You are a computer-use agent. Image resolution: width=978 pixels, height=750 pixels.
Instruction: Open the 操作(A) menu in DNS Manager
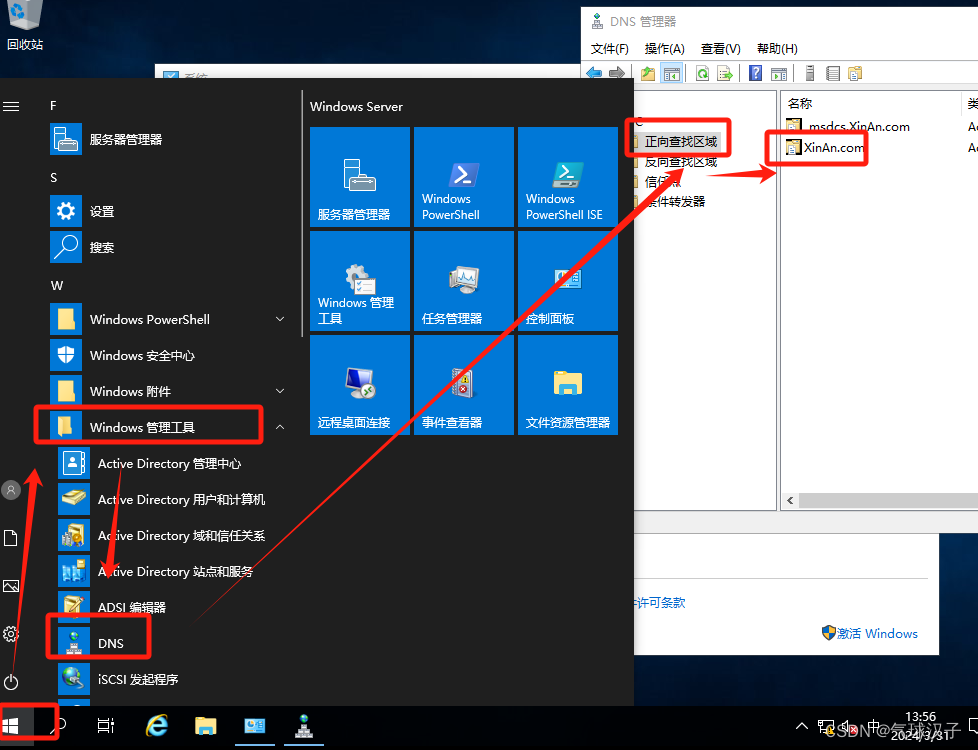point(664,49)
